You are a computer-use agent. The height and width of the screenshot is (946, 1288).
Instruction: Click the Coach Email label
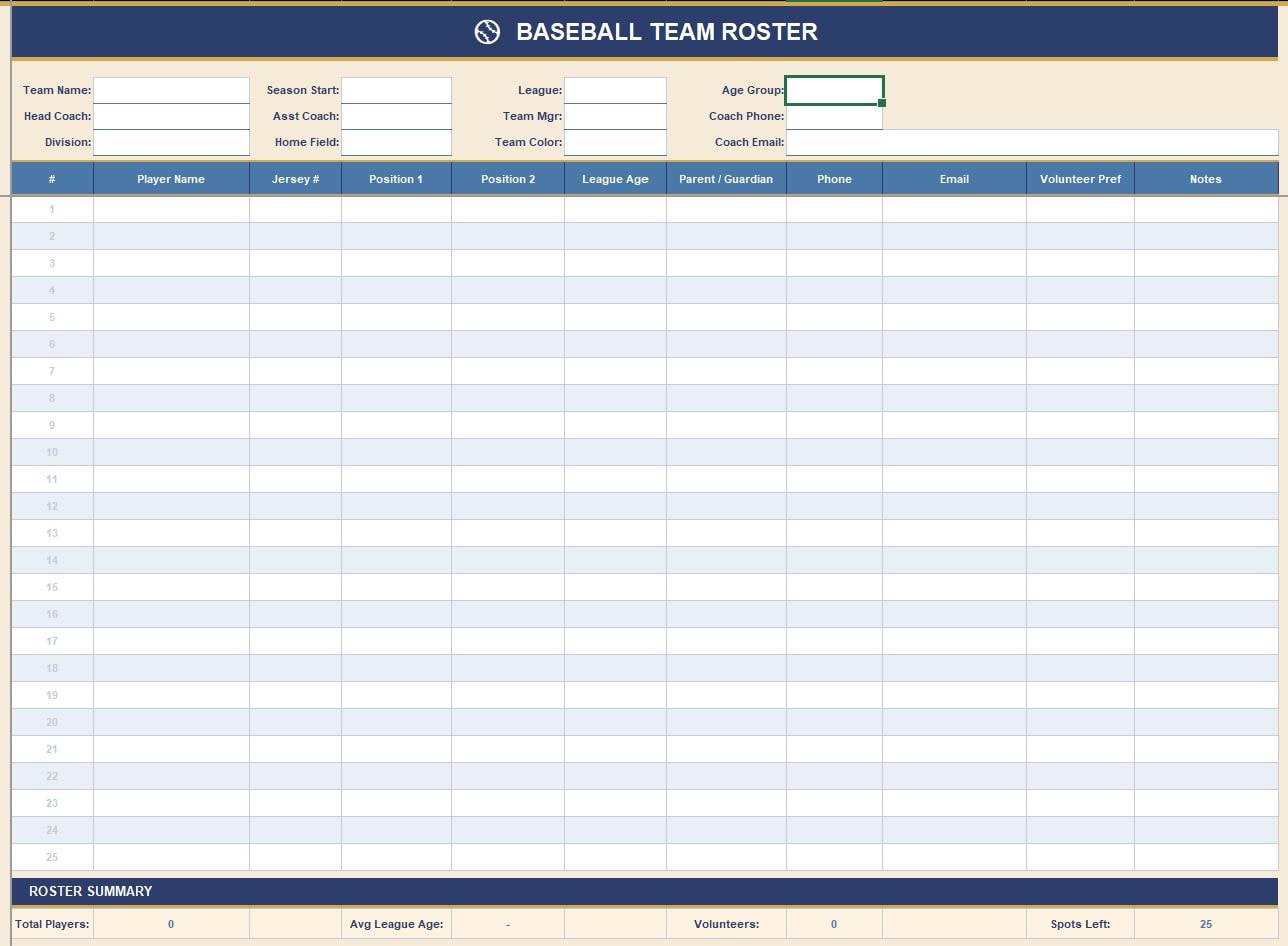(749, 142)
